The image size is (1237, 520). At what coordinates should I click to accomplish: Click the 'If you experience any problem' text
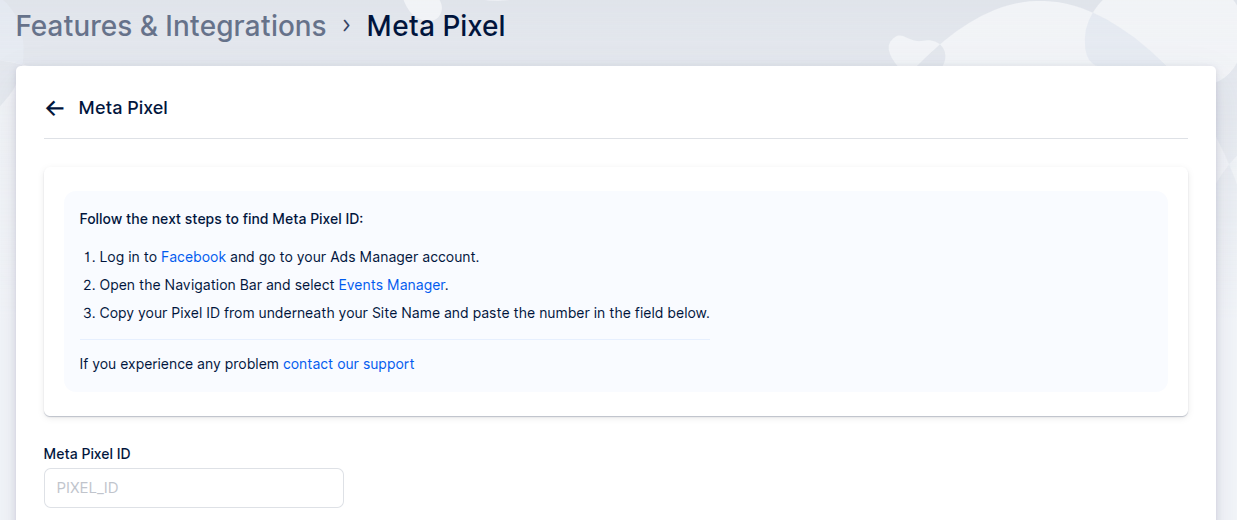(x=179, y=364)
